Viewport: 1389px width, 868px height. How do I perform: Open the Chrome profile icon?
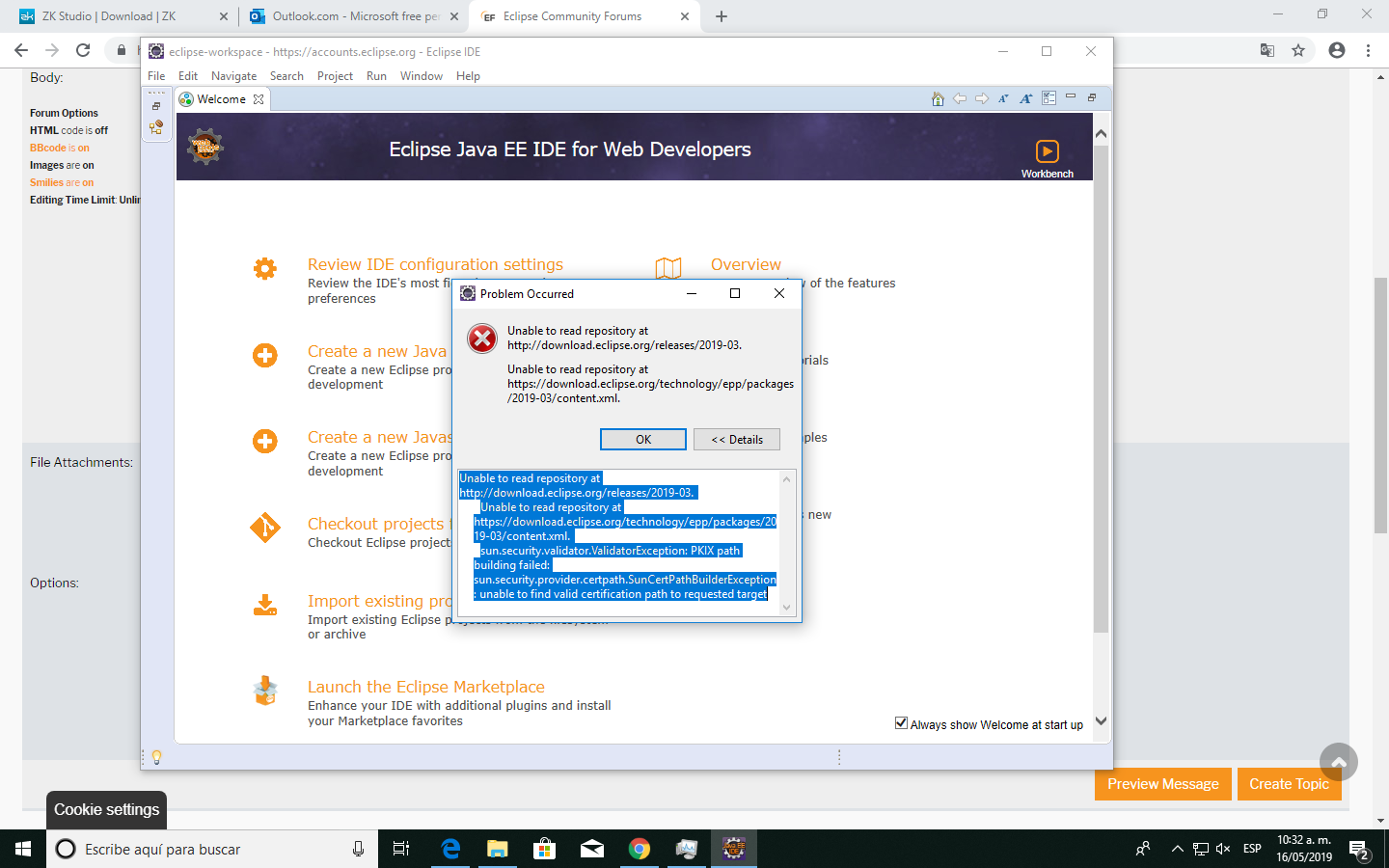pyautogui.click(x=1337, y=50)
